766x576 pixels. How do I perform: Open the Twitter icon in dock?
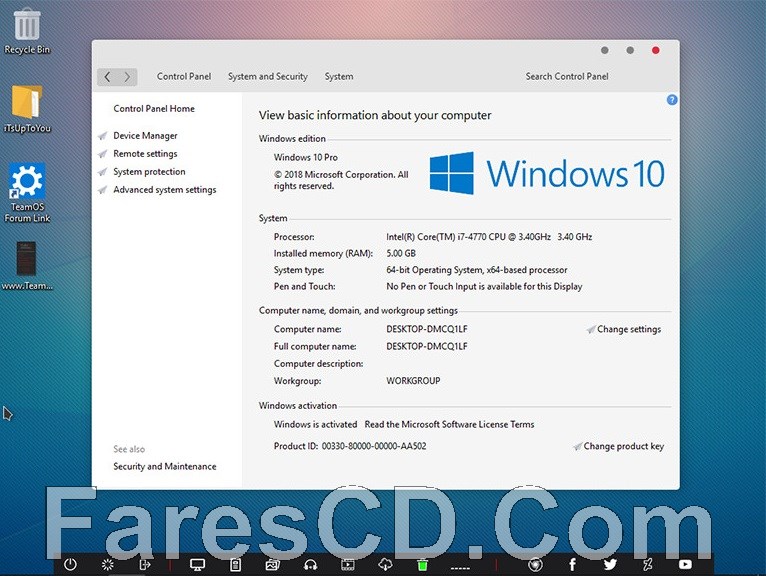click(610, 565)
